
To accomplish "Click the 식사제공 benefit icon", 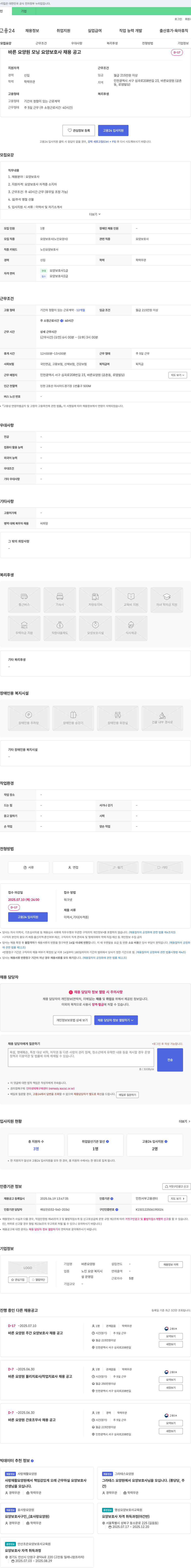I will 131,628.
